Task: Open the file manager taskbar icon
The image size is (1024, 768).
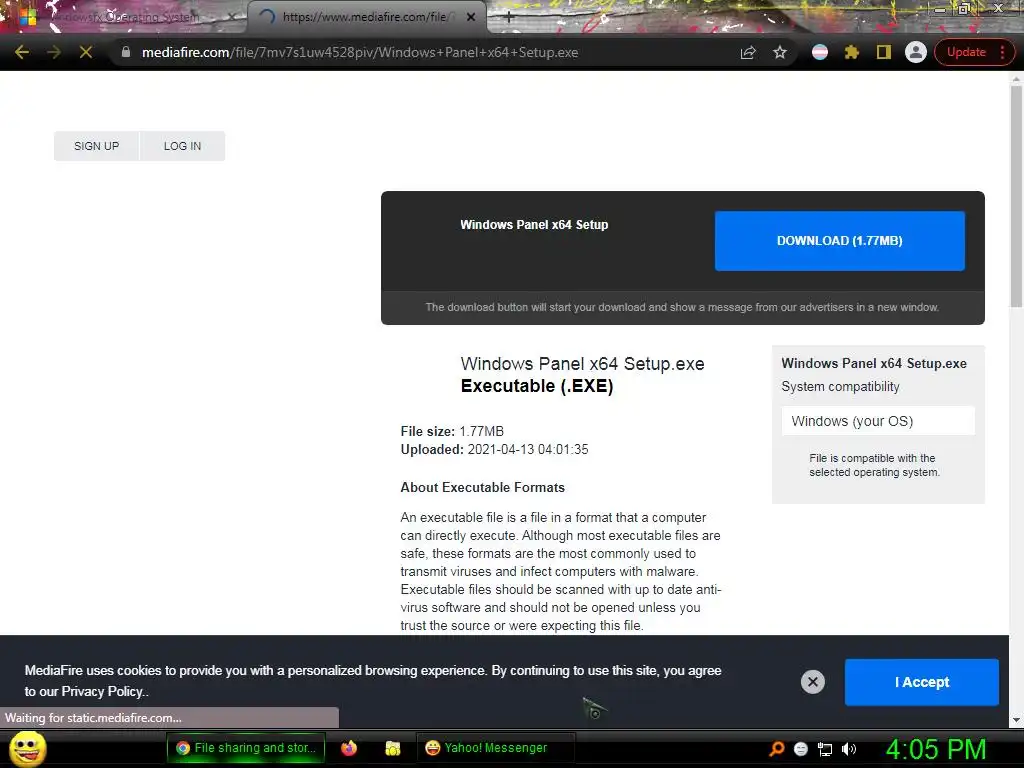Action: pos(392,748)
